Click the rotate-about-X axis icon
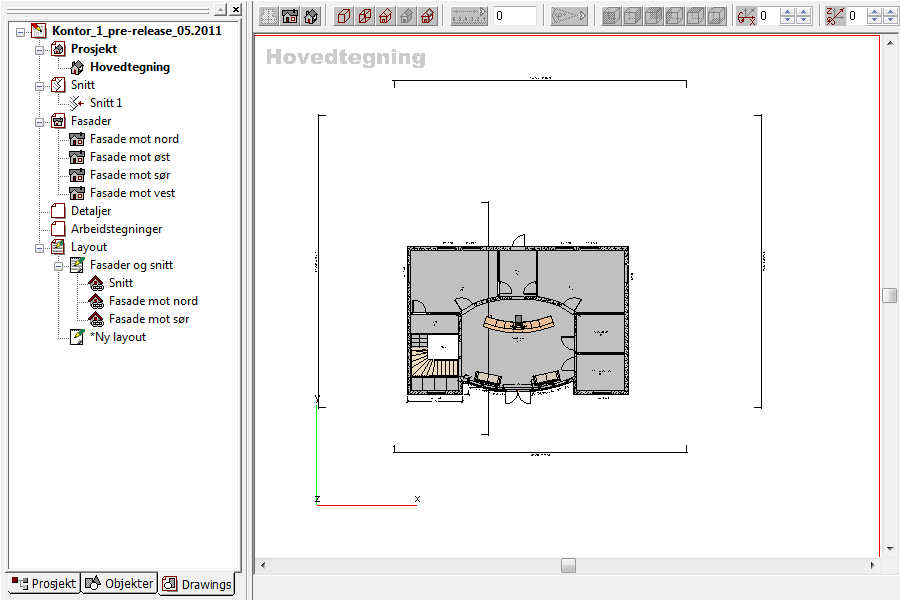900x600 pixels. tap(746, 16)
